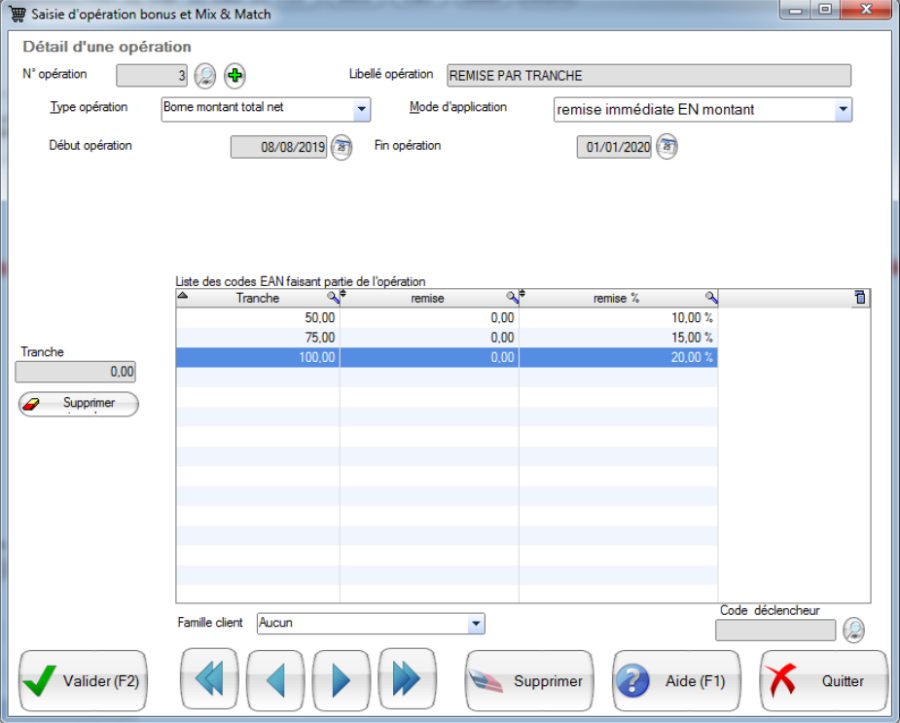Image resolution: width=900 pixels, height=723 pixels.
Task: Go to next operation record
Action: (341, 680)
